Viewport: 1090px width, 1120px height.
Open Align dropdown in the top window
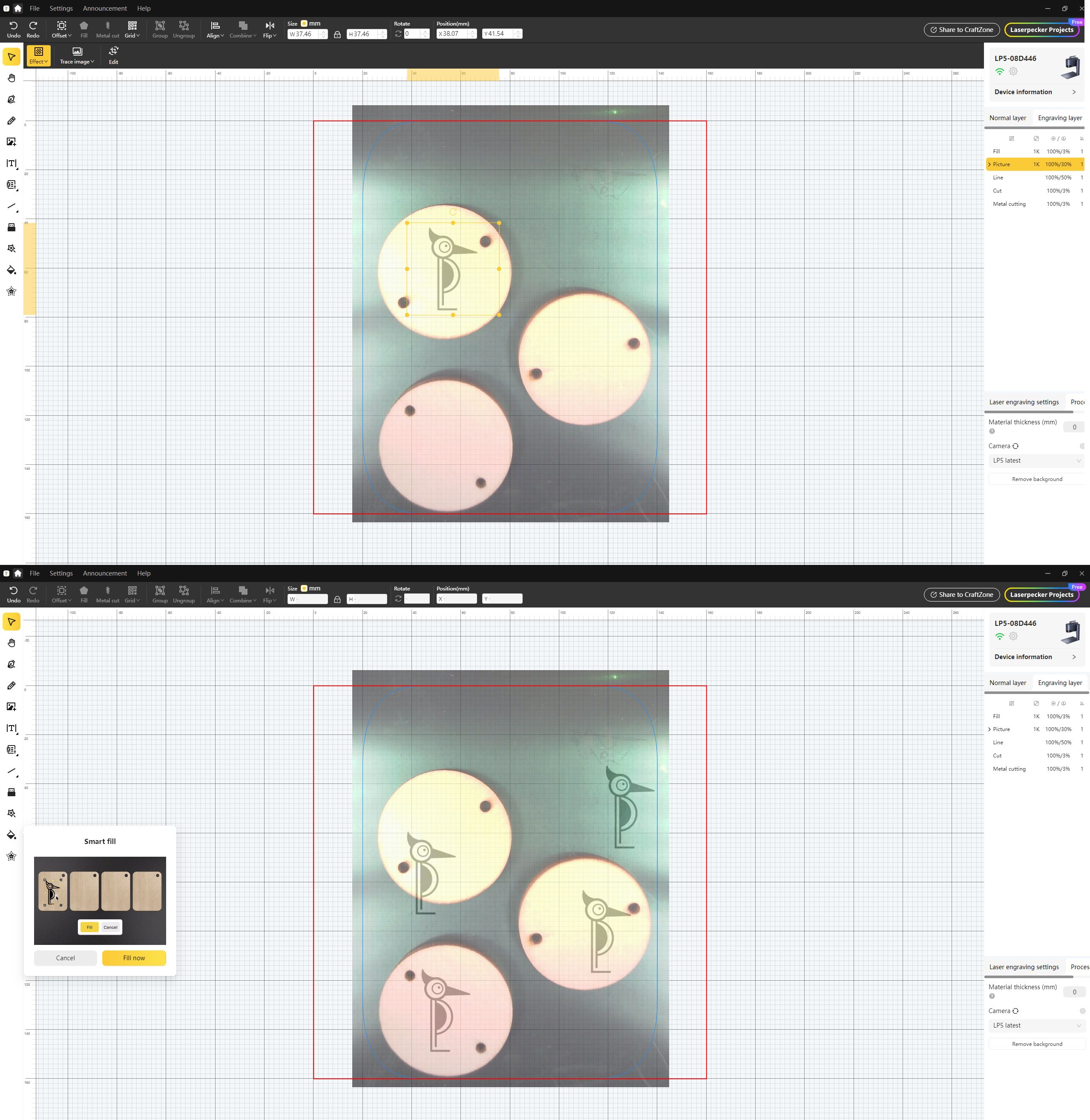tap(215, 29)
